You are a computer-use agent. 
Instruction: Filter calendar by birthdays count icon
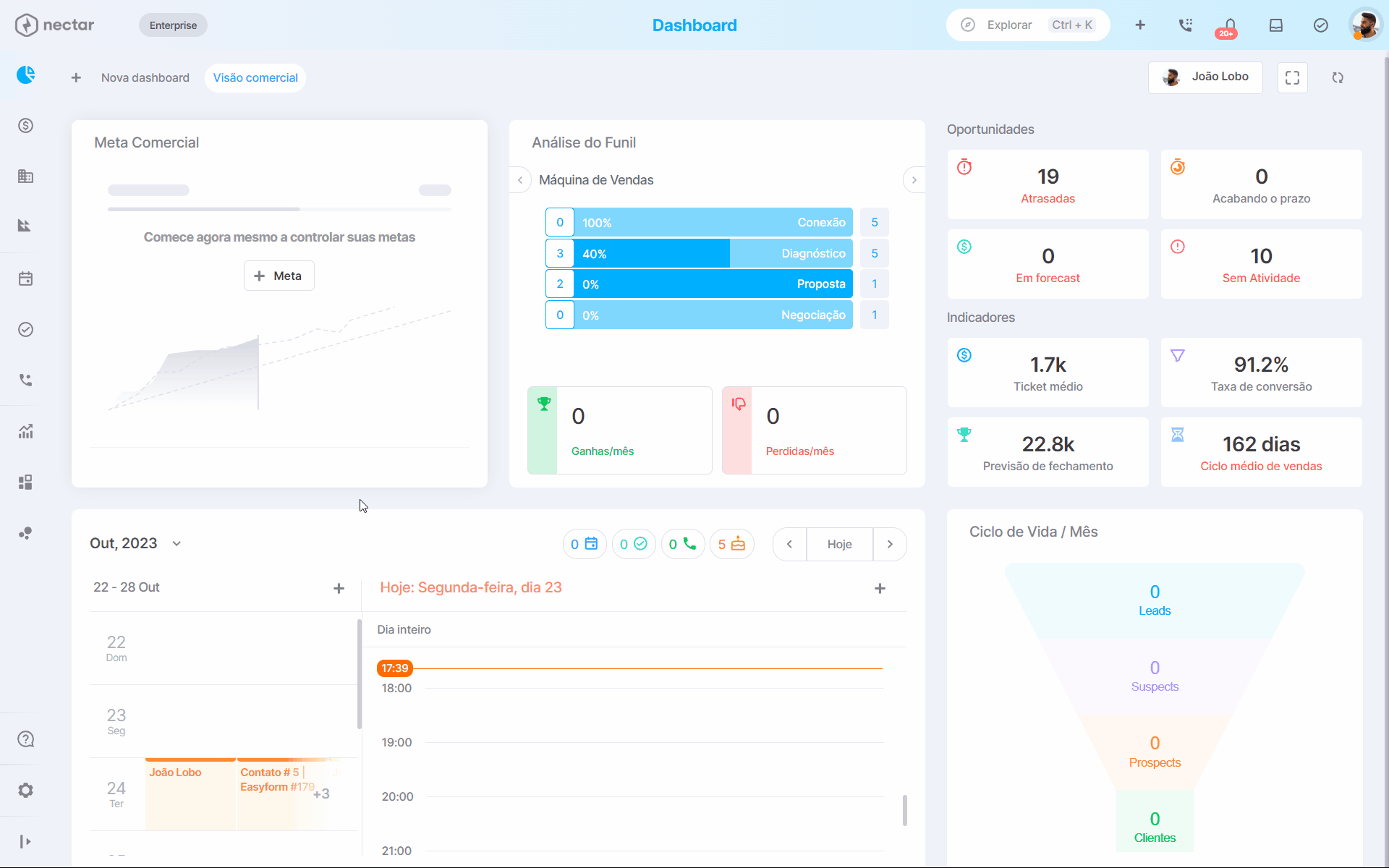click(732, 544)
